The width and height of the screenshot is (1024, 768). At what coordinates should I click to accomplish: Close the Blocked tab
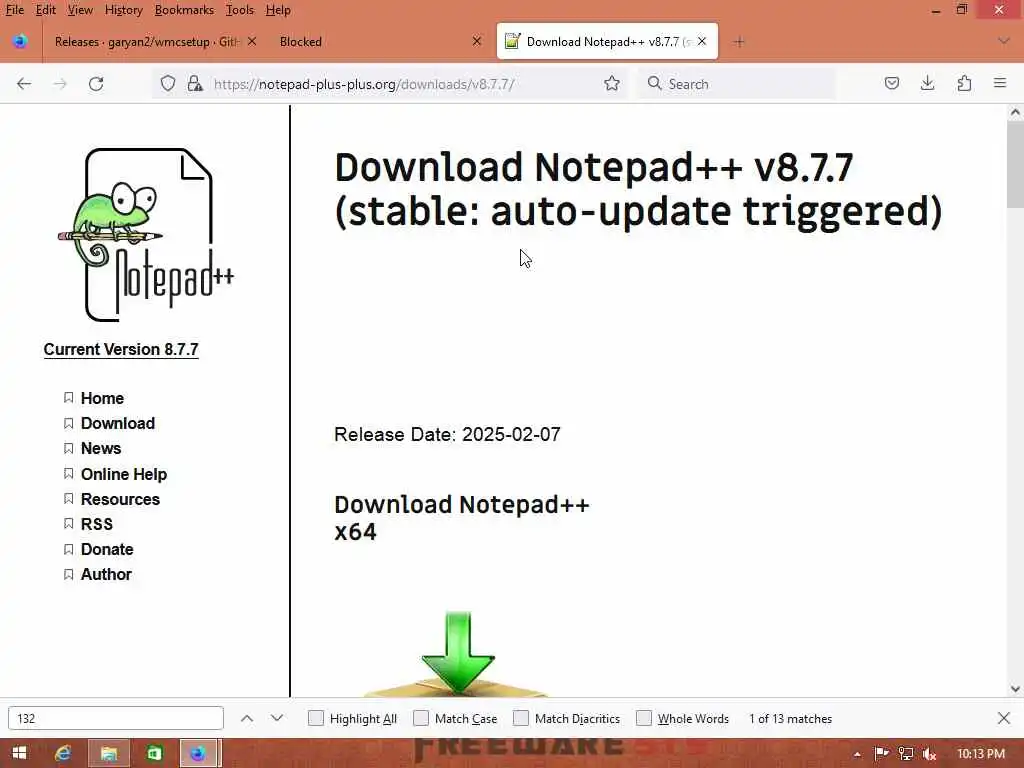click(477, 41)
